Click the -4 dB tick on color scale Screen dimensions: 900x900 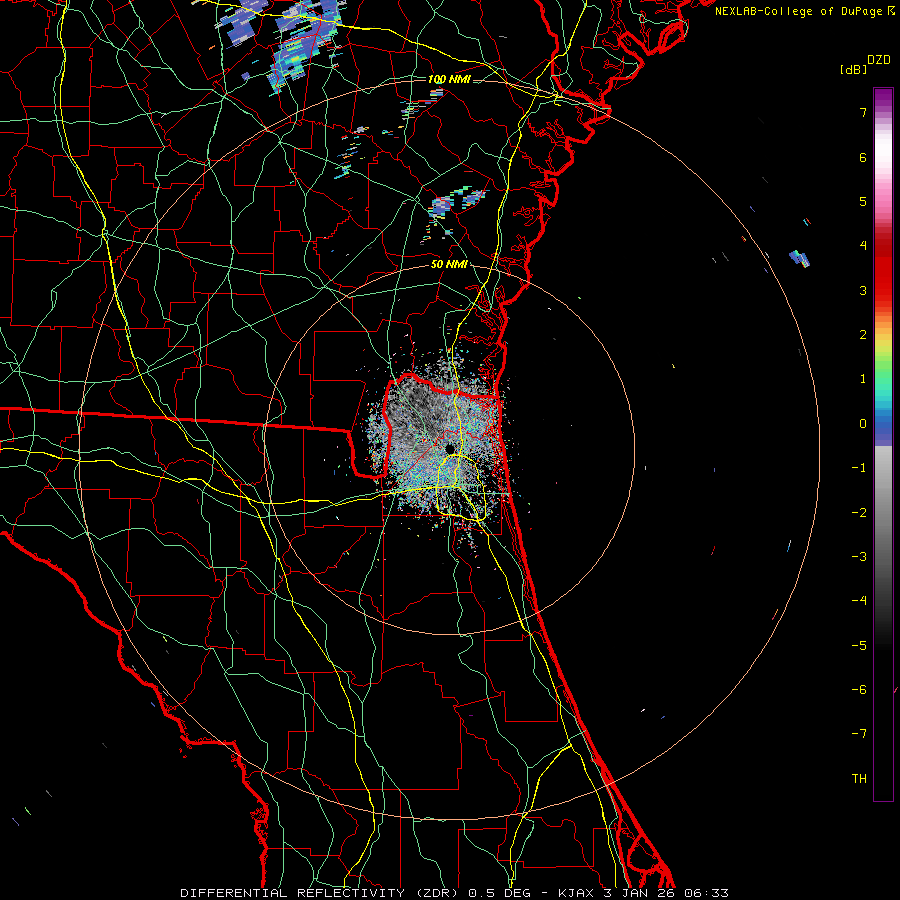point(859,600)
